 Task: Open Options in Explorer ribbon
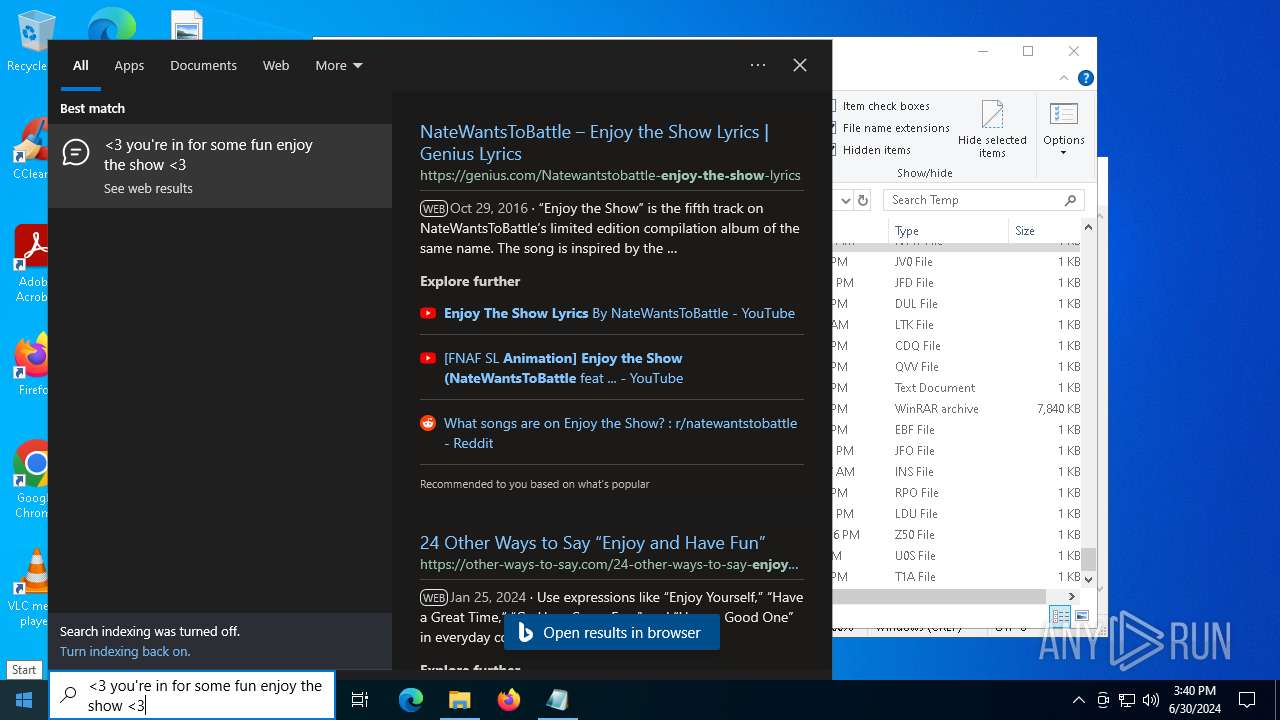1064,130
